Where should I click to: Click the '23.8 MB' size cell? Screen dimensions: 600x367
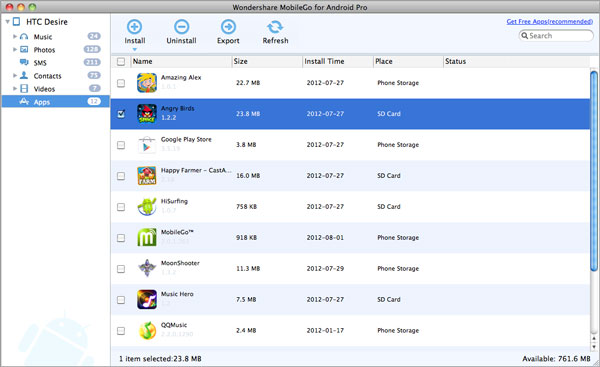click(x=248, y=114)
